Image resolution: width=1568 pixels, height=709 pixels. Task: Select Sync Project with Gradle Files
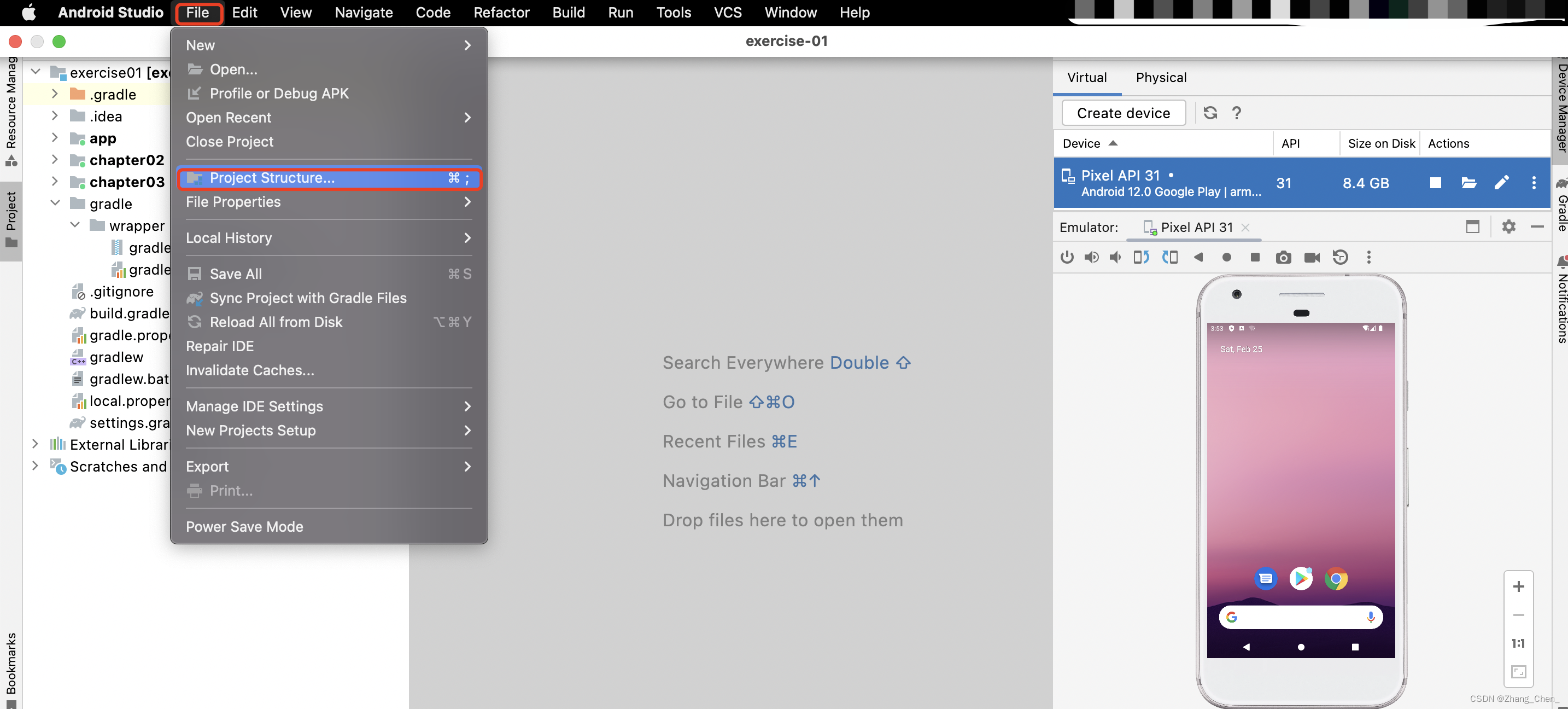click(x=329, y=298)
